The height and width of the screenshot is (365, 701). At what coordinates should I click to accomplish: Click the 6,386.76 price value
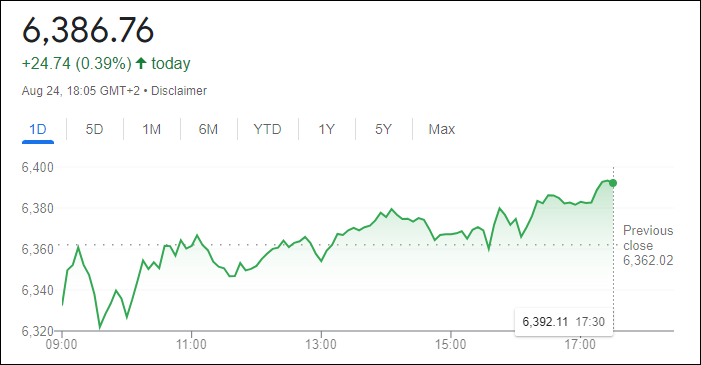coord(88,30)
